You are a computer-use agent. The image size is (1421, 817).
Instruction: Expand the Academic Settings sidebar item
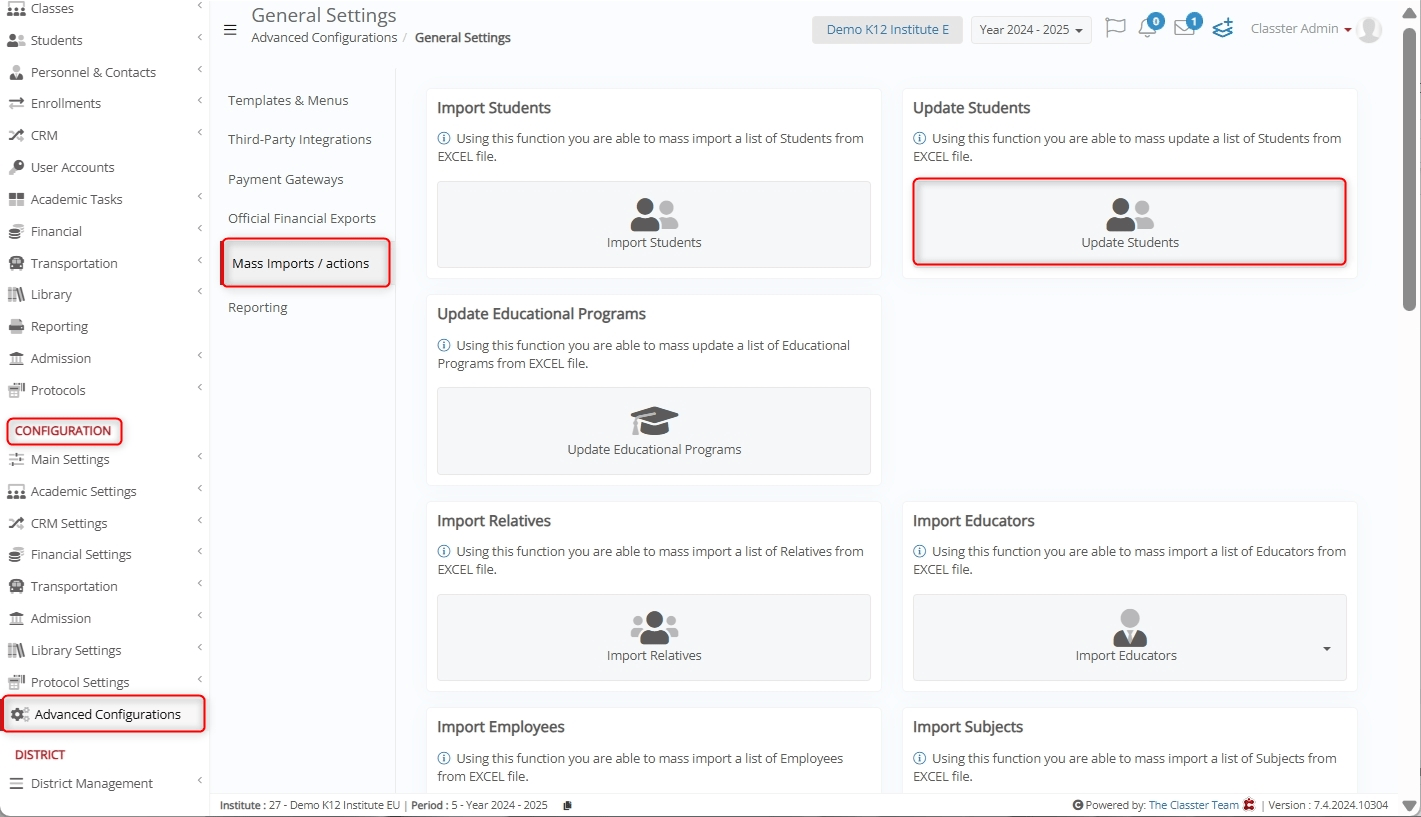[83, 491]
